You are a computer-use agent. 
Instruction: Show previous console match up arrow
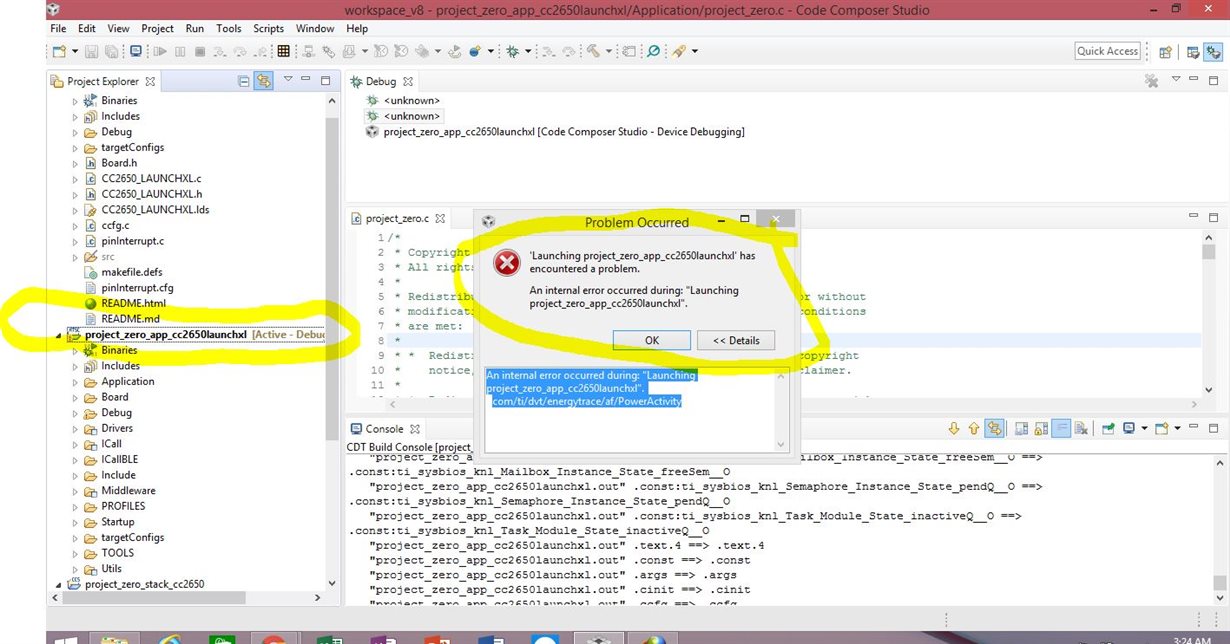[974, 429]
